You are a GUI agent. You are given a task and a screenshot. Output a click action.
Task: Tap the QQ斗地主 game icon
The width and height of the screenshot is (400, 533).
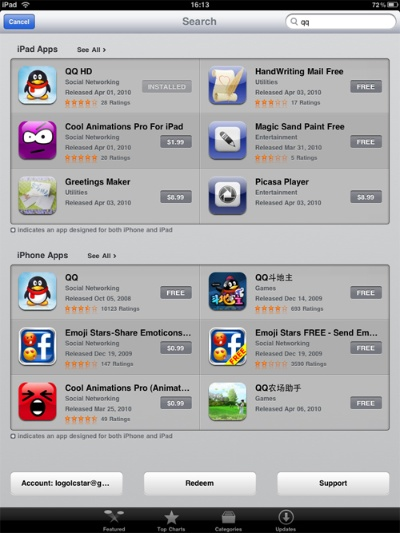[227, 291]
